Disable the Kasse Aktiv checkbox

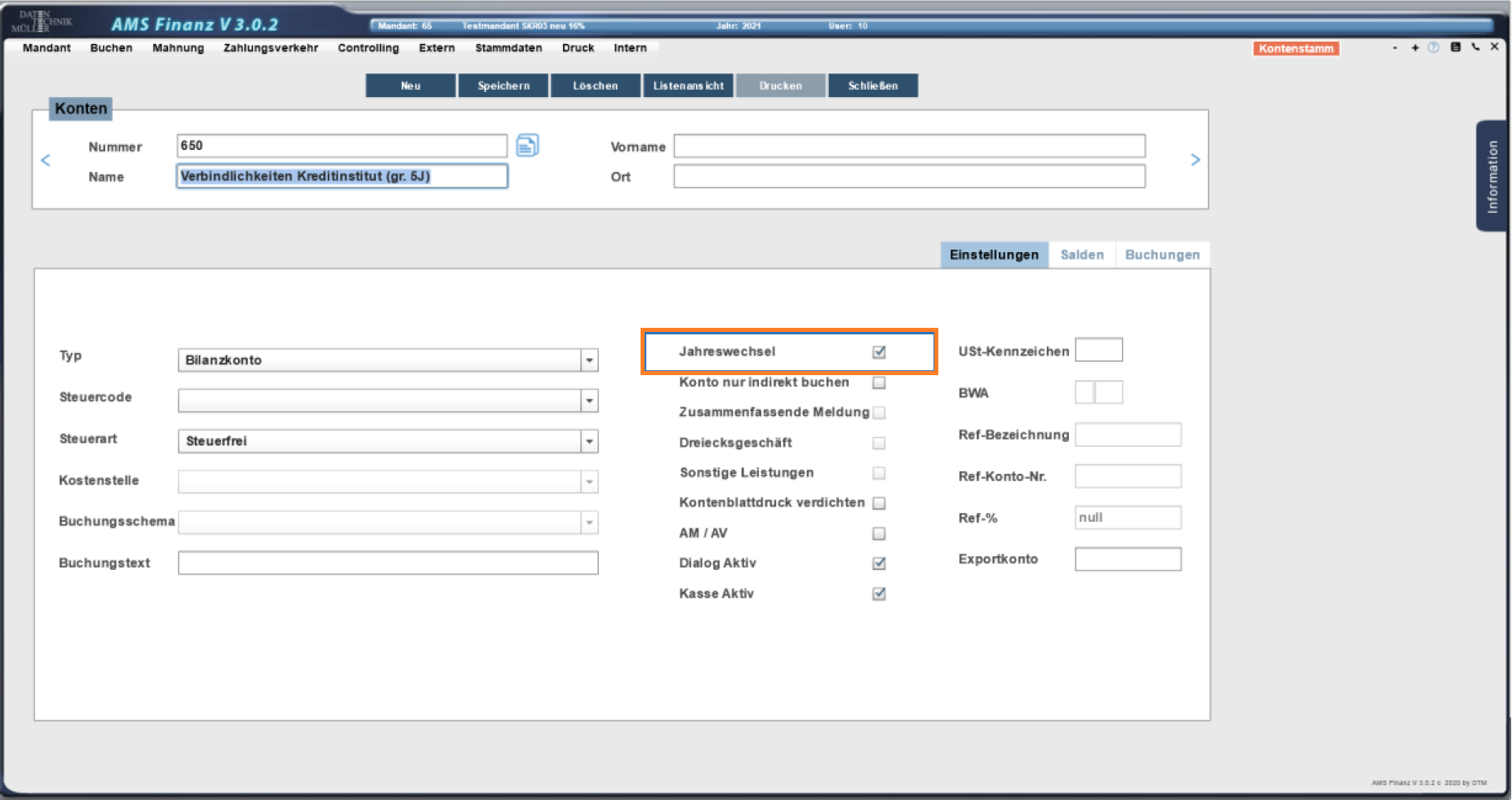pyautogui.click(x=879, y=594)
